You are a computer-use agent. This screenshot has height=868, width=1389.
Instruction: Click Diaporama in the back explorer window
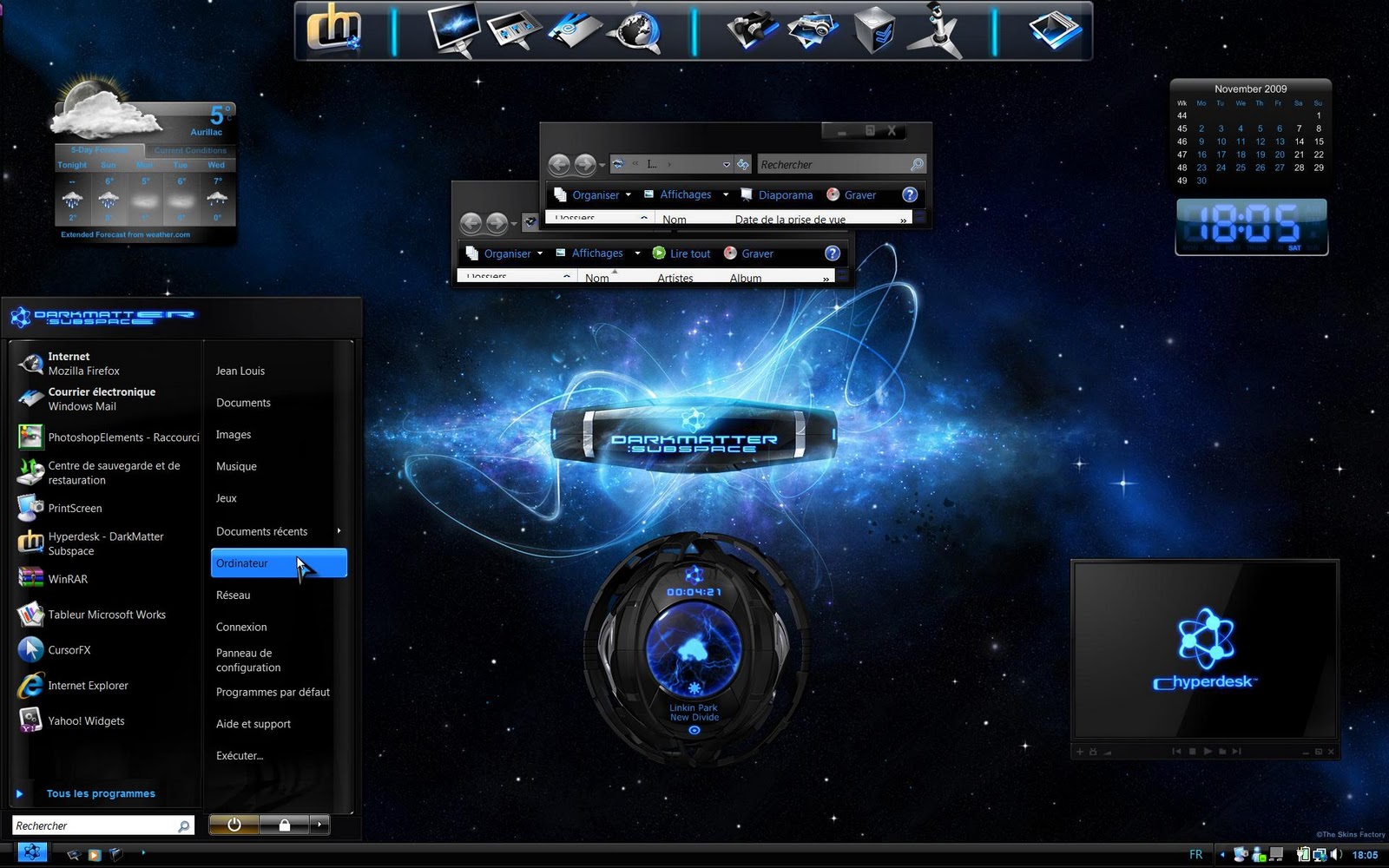[776, 195]
